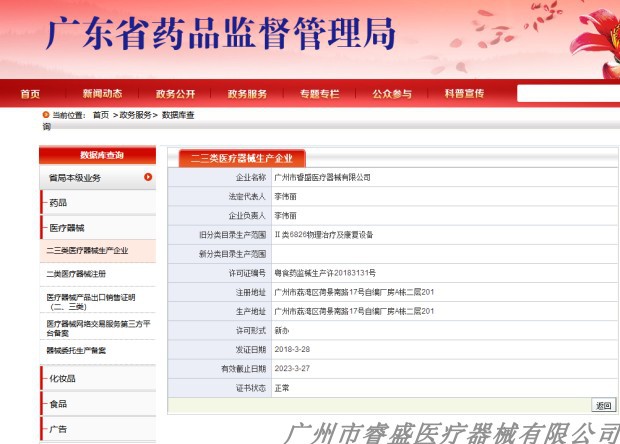
Task: Open the 专题专栏 menu
Action: coord(319,94)
